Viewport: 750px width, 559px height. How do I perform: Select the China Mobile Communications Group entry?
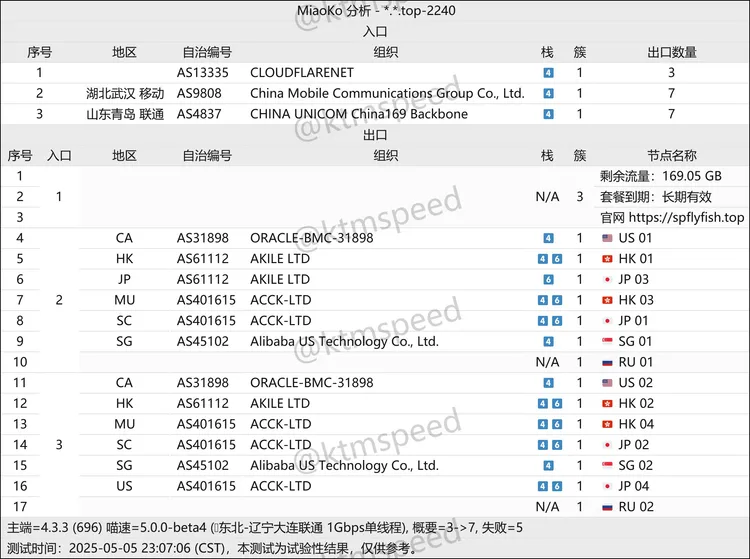pyautogui.click(x=386, y=94)
